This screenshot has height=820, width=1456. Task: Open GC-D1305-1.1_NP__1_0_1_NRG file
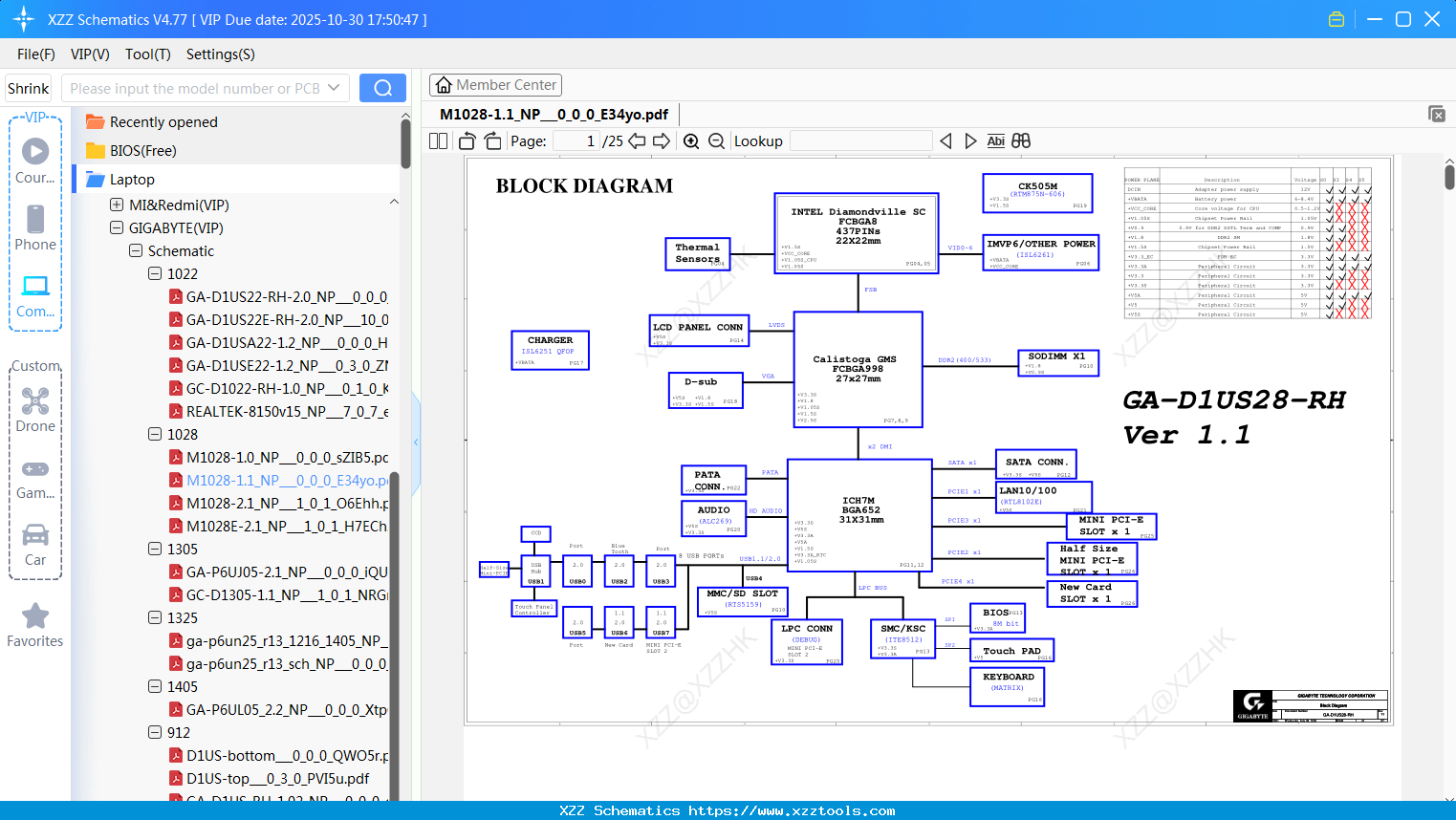[278, 594]
